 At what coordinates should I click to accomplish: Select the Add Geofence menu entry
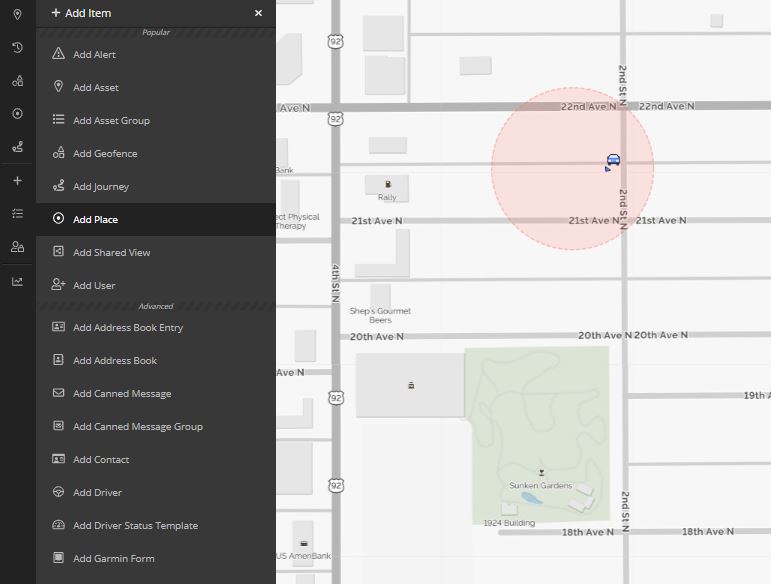click(x=105, y=154)
